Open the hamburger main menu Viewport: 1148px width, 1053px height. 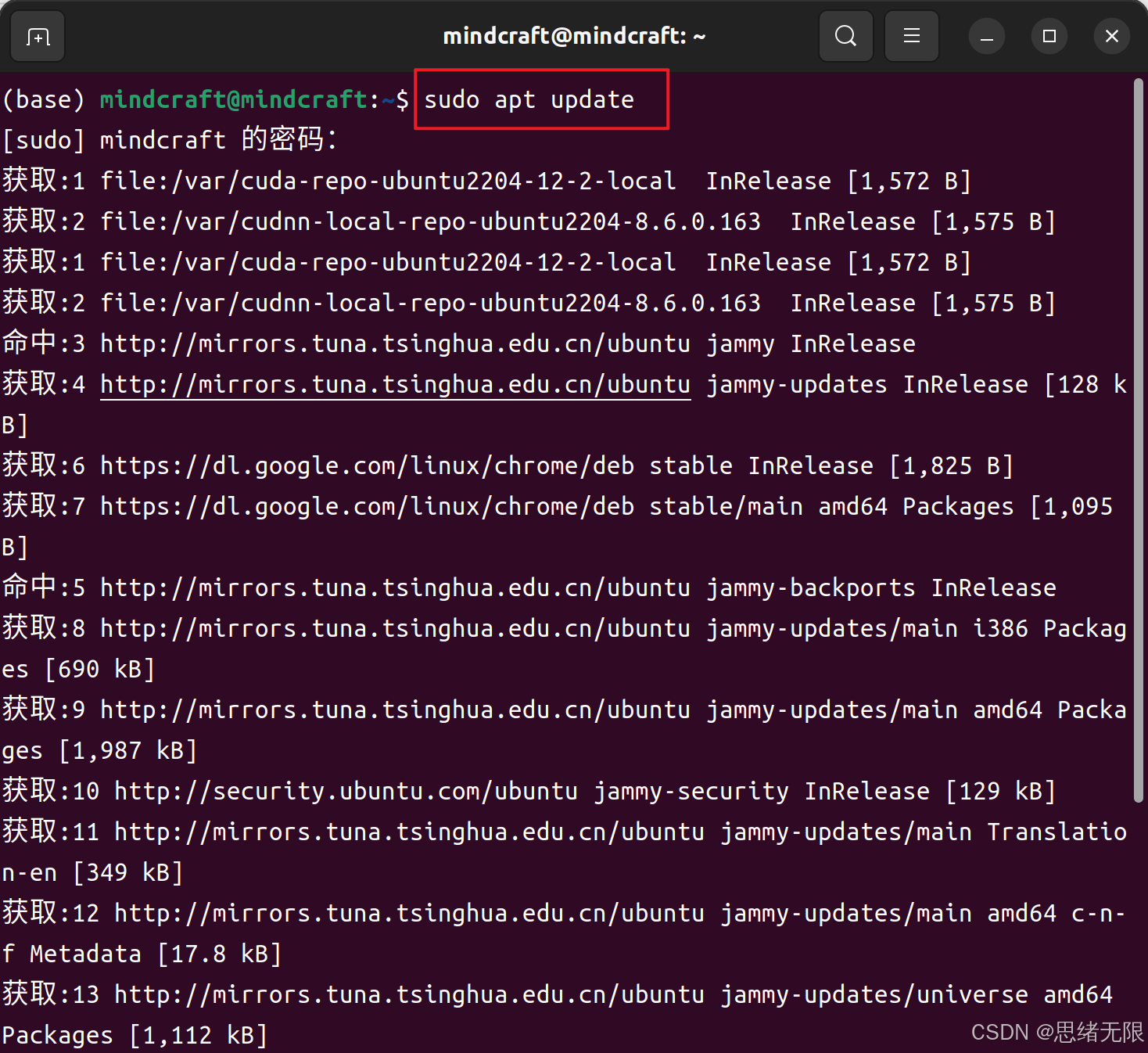coord(911,36)
